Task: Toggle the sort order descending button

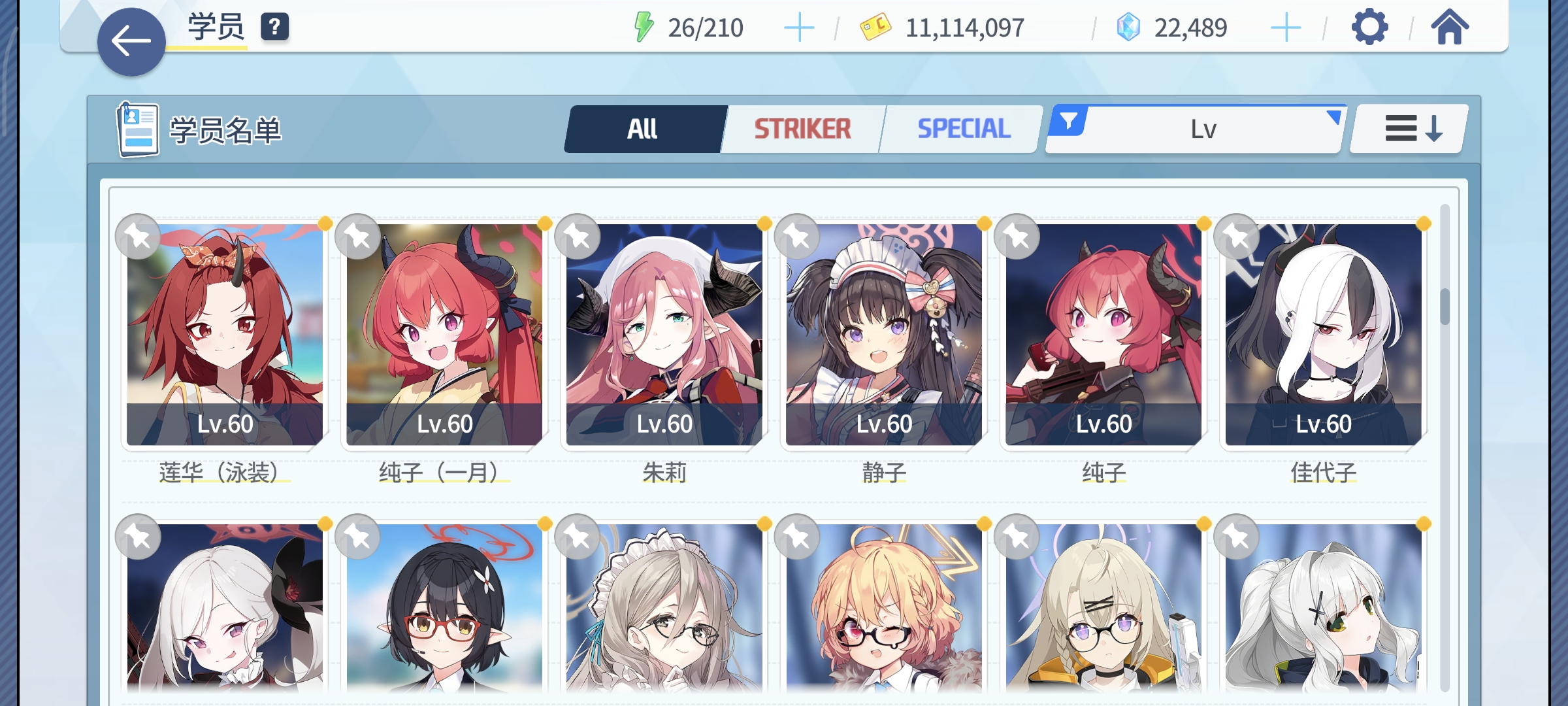Action: tap(1409, 129)
